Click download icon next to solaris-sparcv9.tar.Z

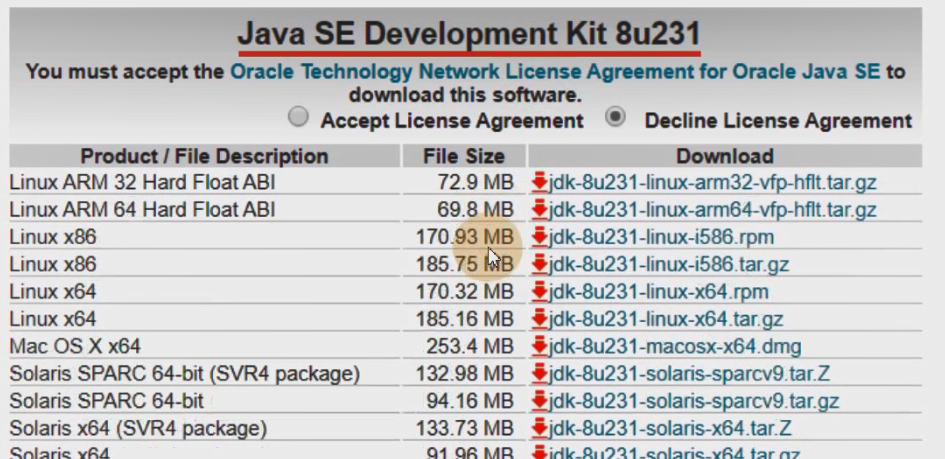540,374
